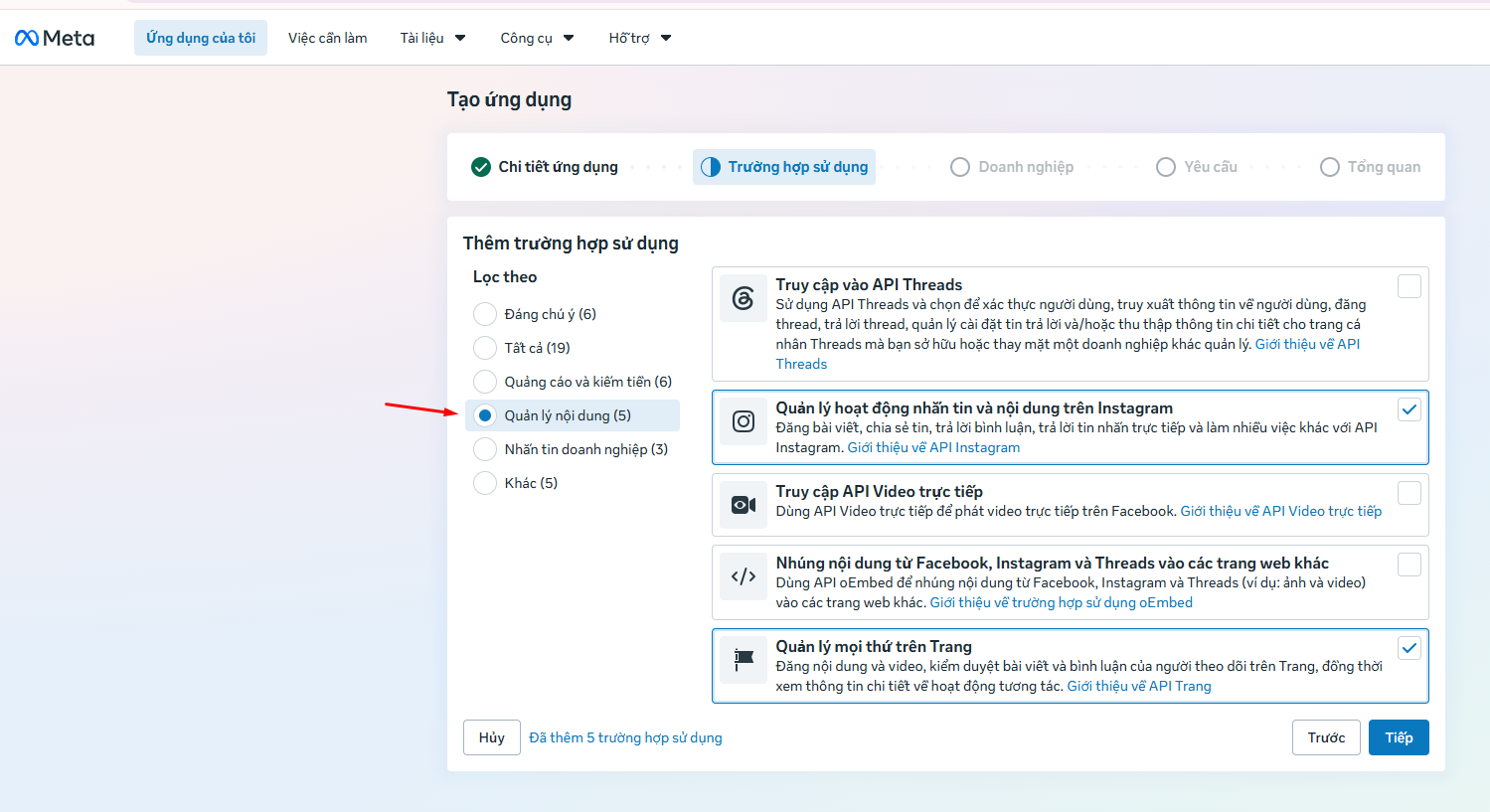Open the Ứng dụng của tôi tab
This screenshot has height=812, width=1490.
[201, 38]
